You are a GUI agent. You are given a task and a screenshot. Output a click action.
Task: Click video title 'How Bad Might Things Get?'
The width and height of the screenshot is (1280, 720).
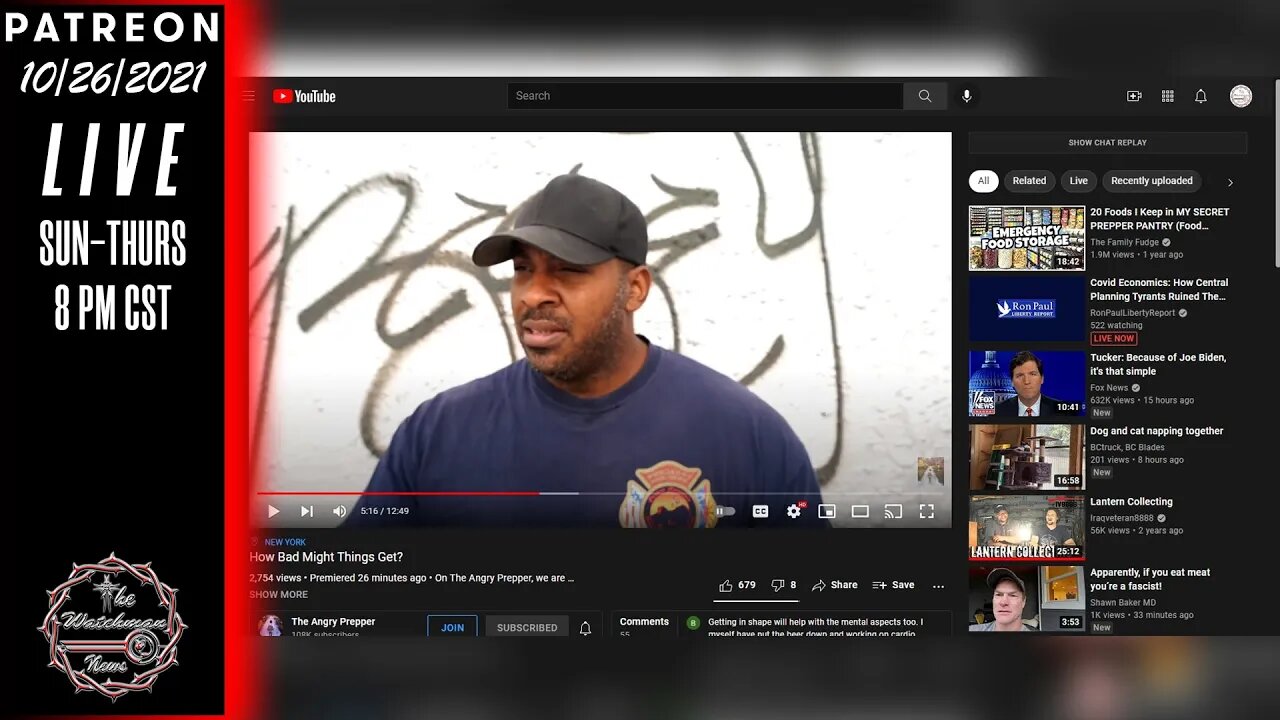[326, 557]
